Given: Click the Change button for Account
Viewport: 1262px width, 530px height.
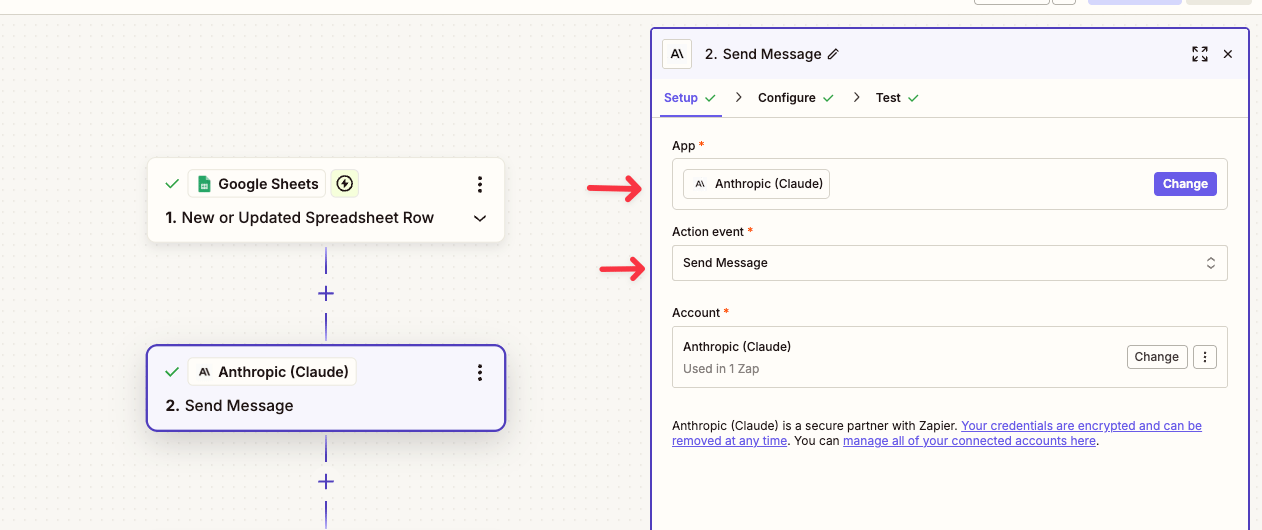Looking at the screenshot, I should point(1157,357).
